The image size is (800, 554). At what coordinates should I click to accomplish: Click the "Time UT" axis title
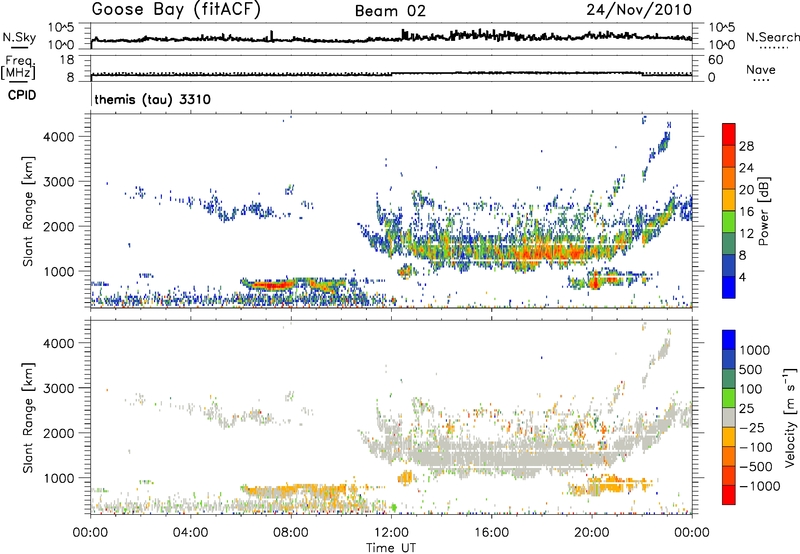tap(391, 548)
